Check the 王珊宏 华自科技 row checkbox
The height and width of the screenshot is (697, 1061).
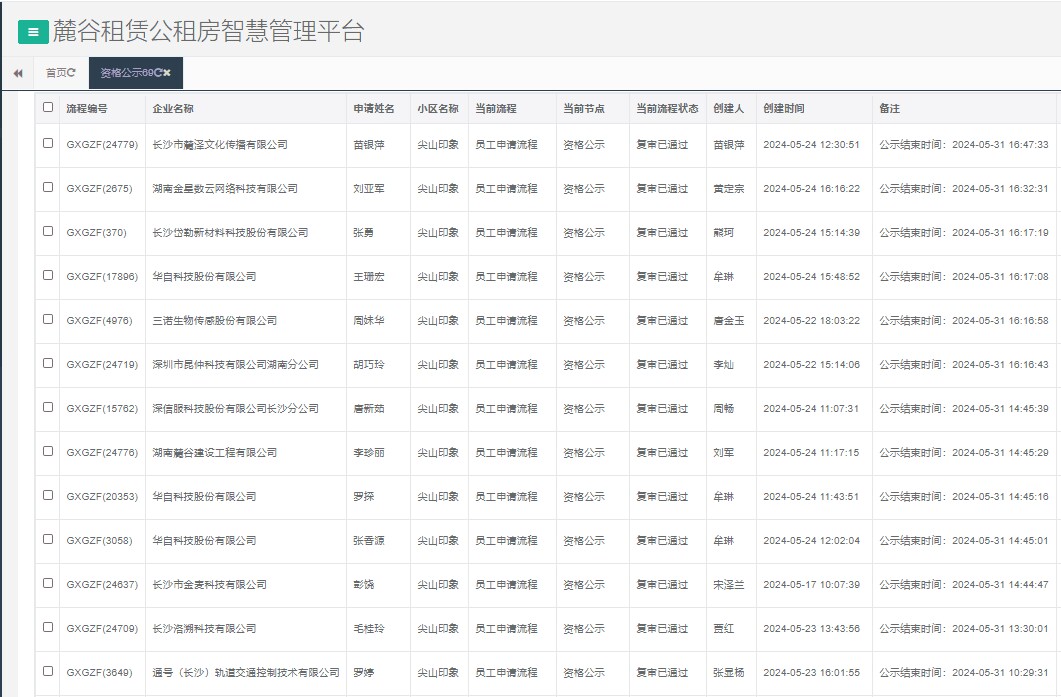point(46,276)
